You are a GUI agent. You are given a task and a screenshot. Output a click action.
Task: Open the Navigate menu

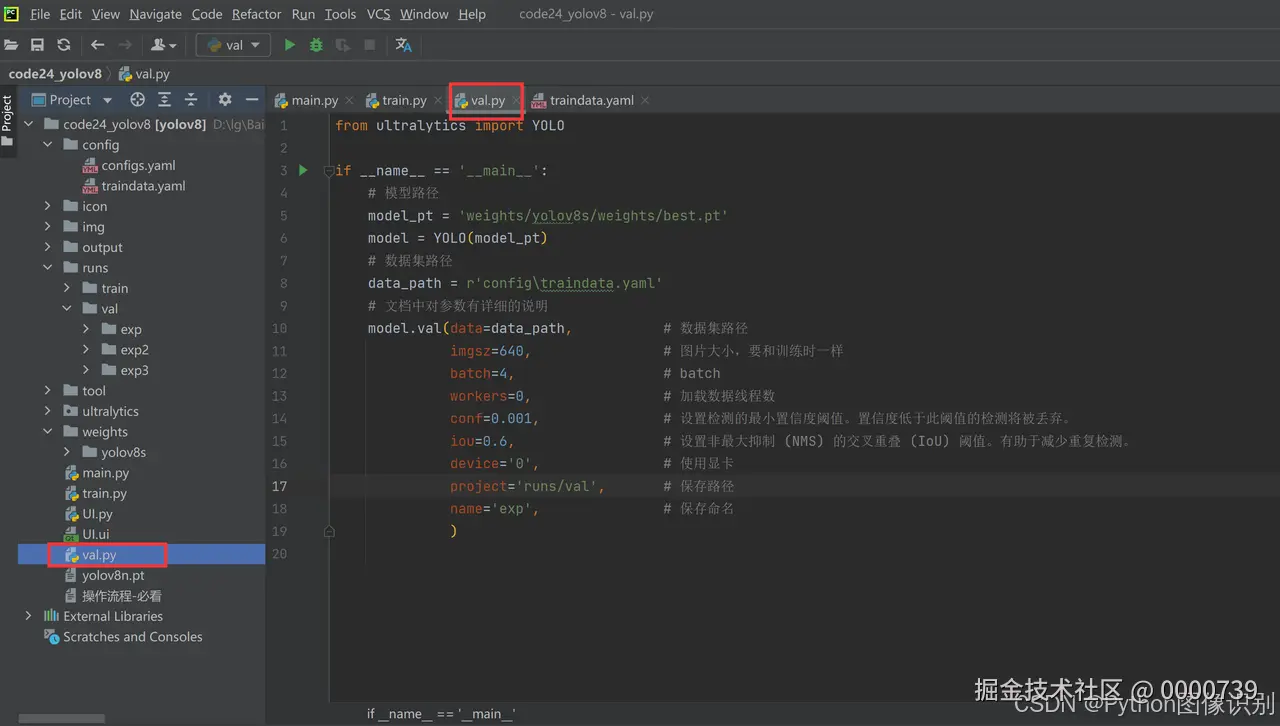[156, 14]
